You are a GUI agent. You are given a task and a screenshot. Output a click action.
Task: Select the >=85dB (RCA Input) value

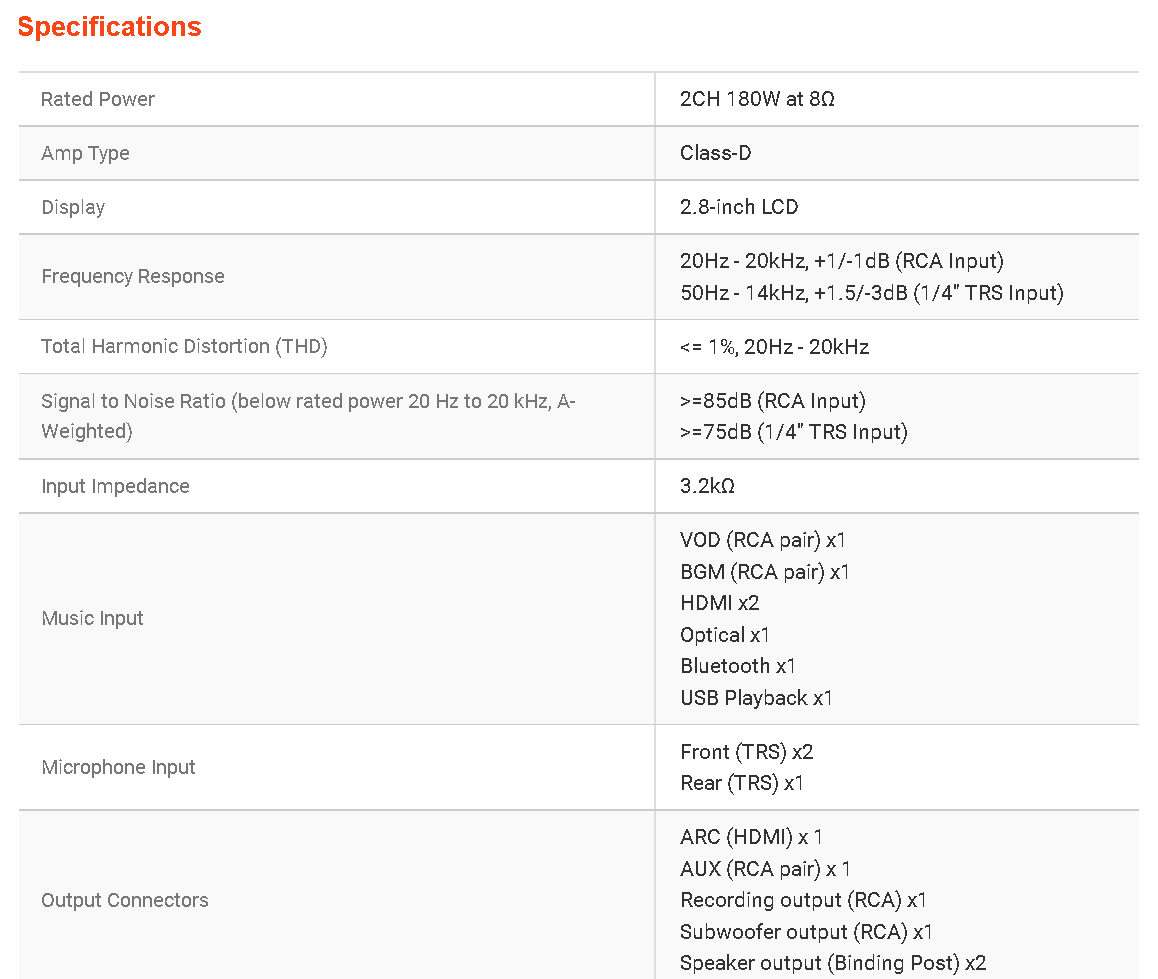coord(772,401)
